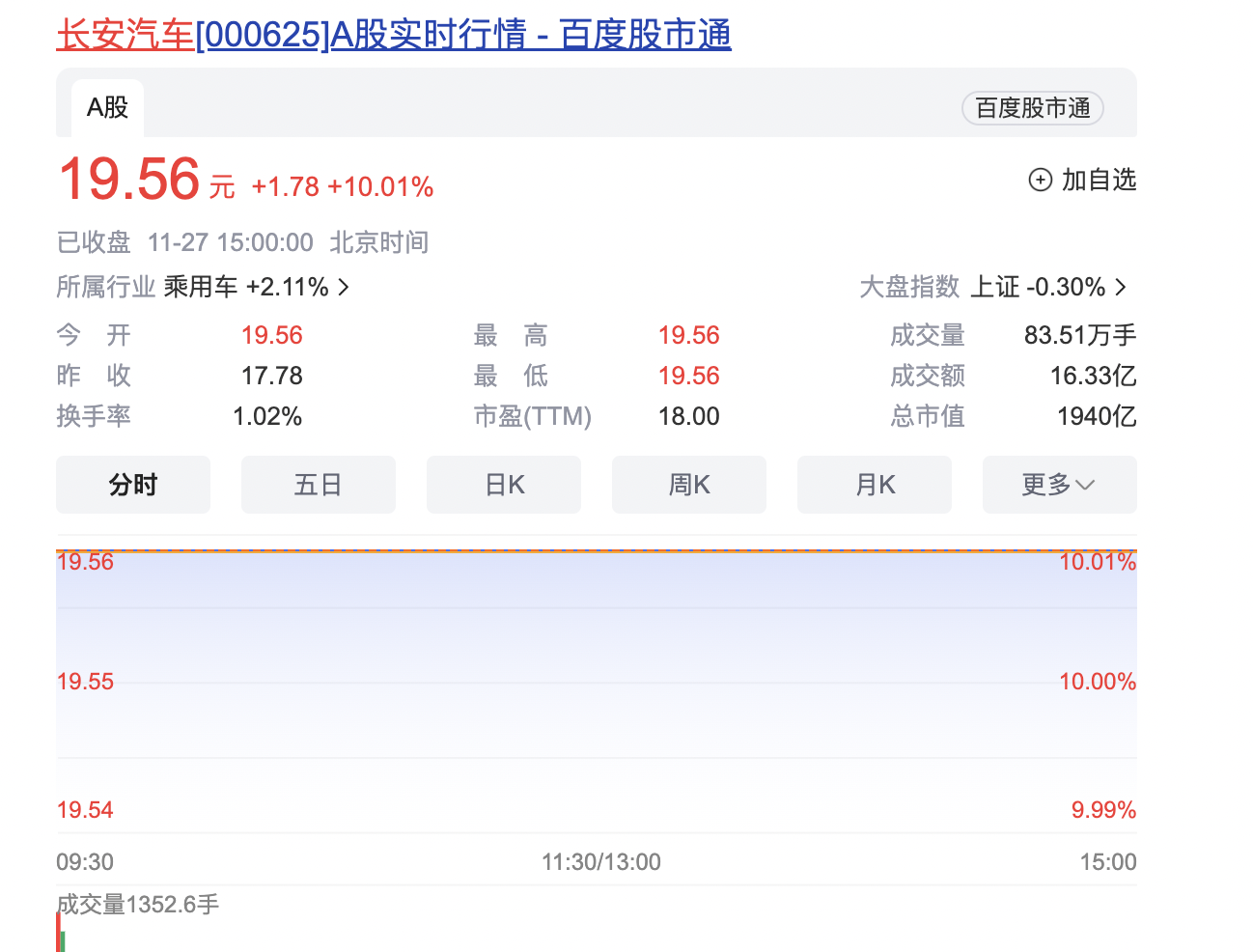The width and height of the screenshot is (1253, 952).
Task: Click the 大盘指数 label
Action: (x=909, y=287)
